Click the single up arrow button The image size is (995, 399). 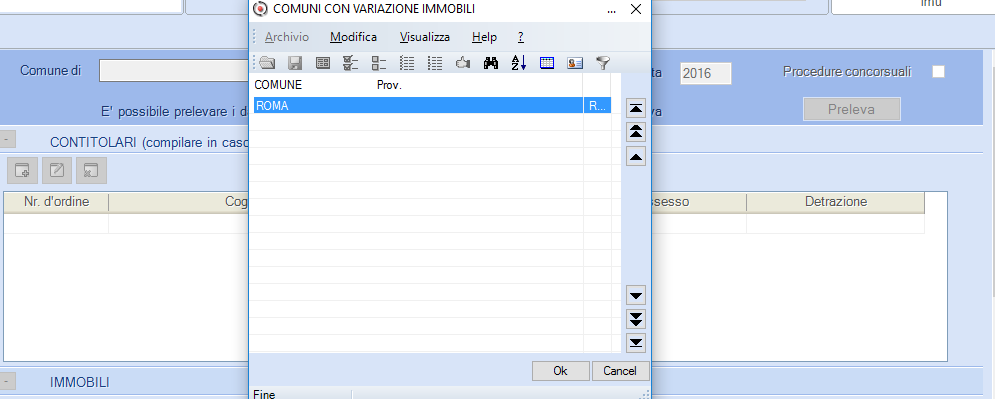636,156
